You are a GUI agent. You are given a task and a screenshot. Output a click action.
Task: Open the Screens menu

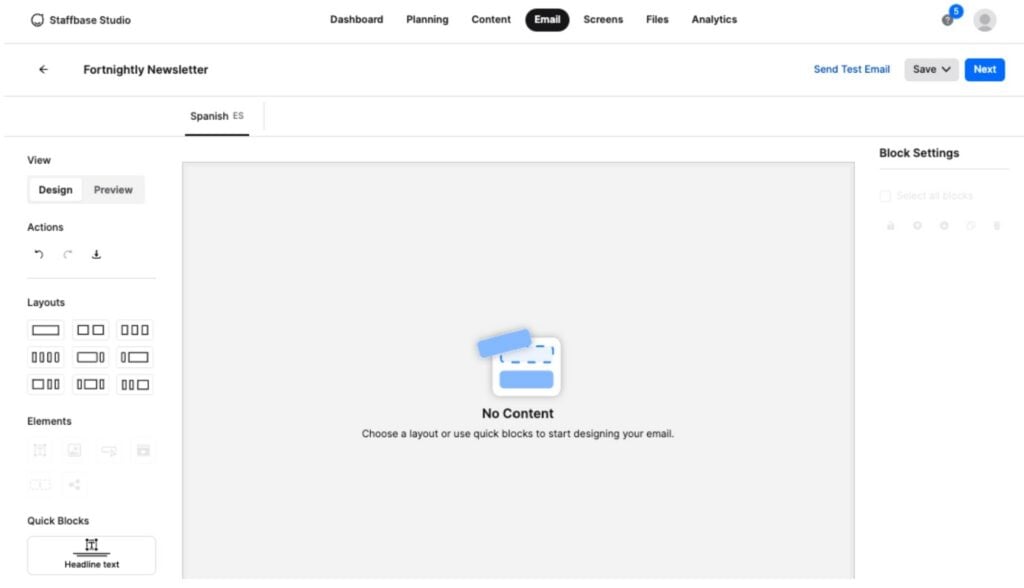pyautogui.click(x=603, y=20)
